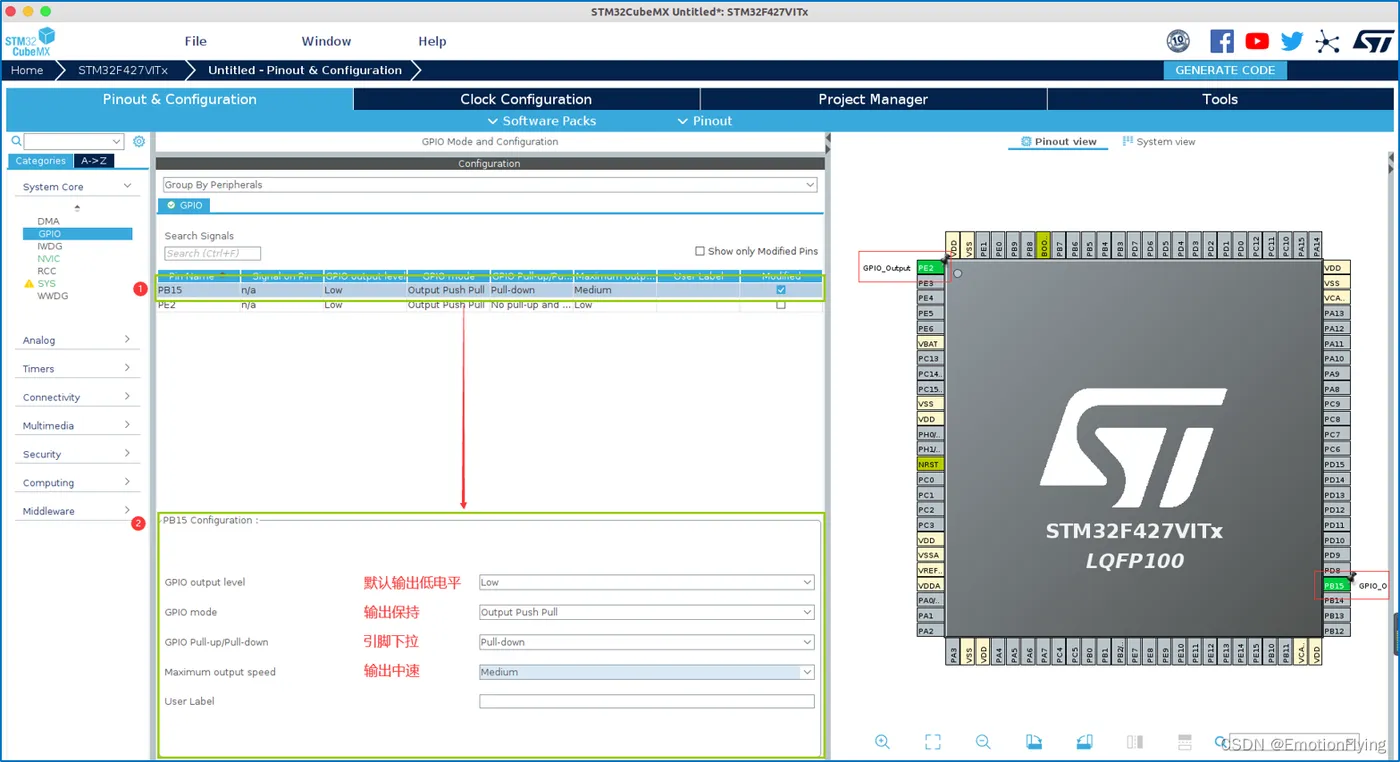1400x762 pixels.
Task: Open the Help menu
Action: [432, 41]
